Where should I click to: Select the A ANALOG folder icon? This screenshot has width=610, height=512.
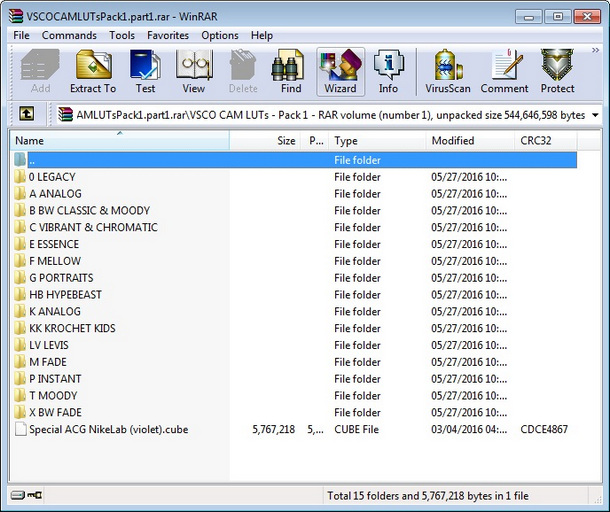(20, 193)
